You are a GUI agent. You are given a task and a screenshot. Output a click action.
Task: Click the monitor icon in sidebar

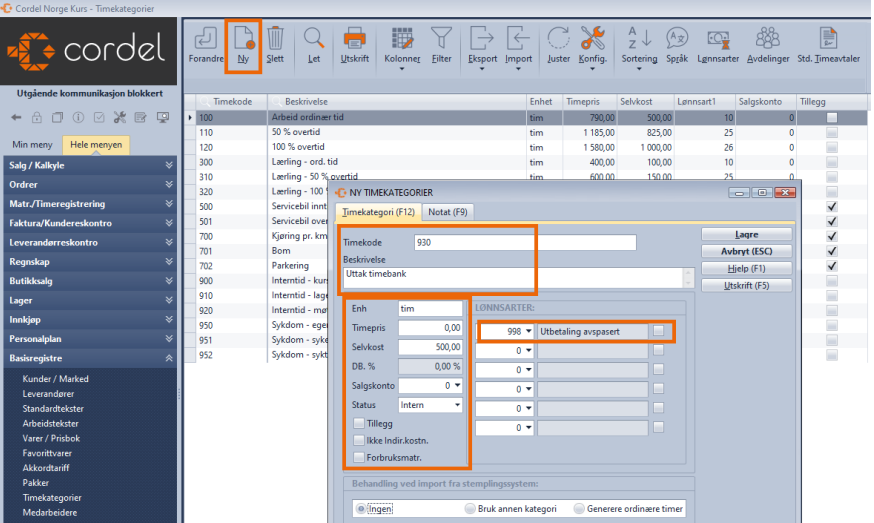point(163,118)
